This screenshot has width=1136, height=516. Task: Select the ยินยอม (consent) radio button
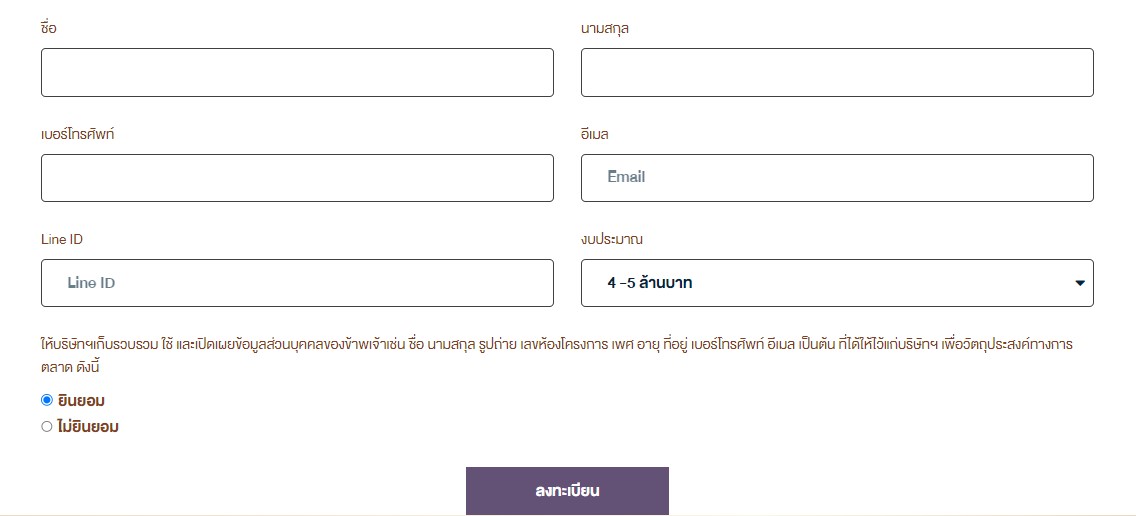(x=47, y=400)
